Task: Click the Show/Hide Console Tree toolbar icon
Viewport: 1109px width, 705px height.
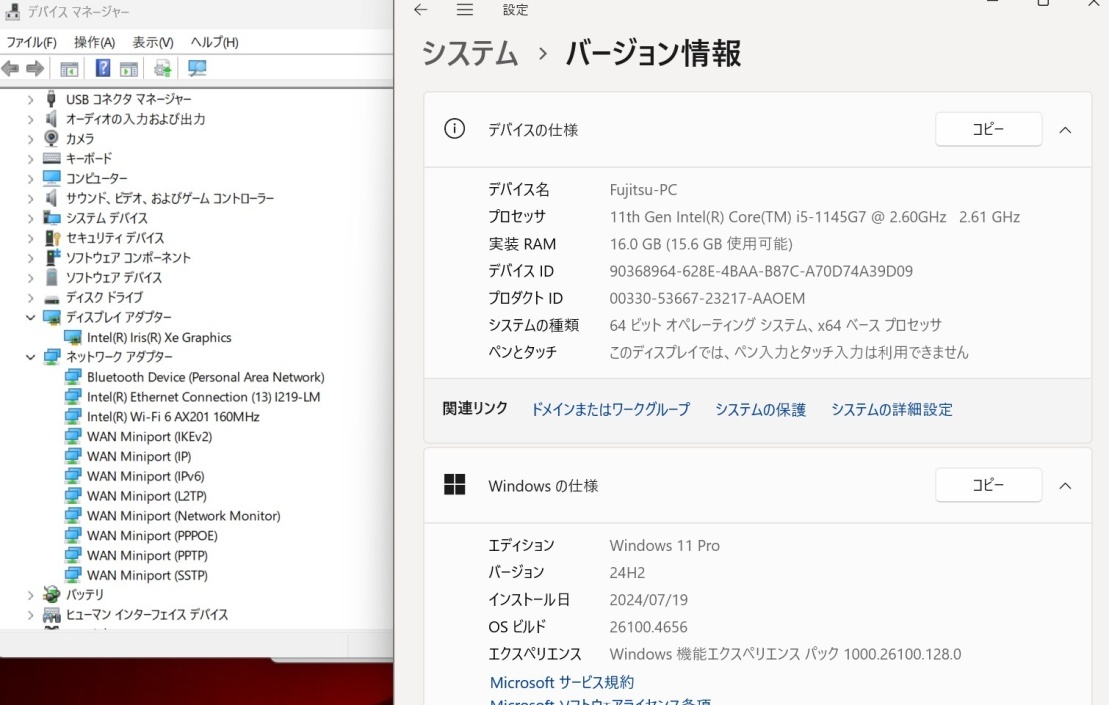Action: [68, 67]
